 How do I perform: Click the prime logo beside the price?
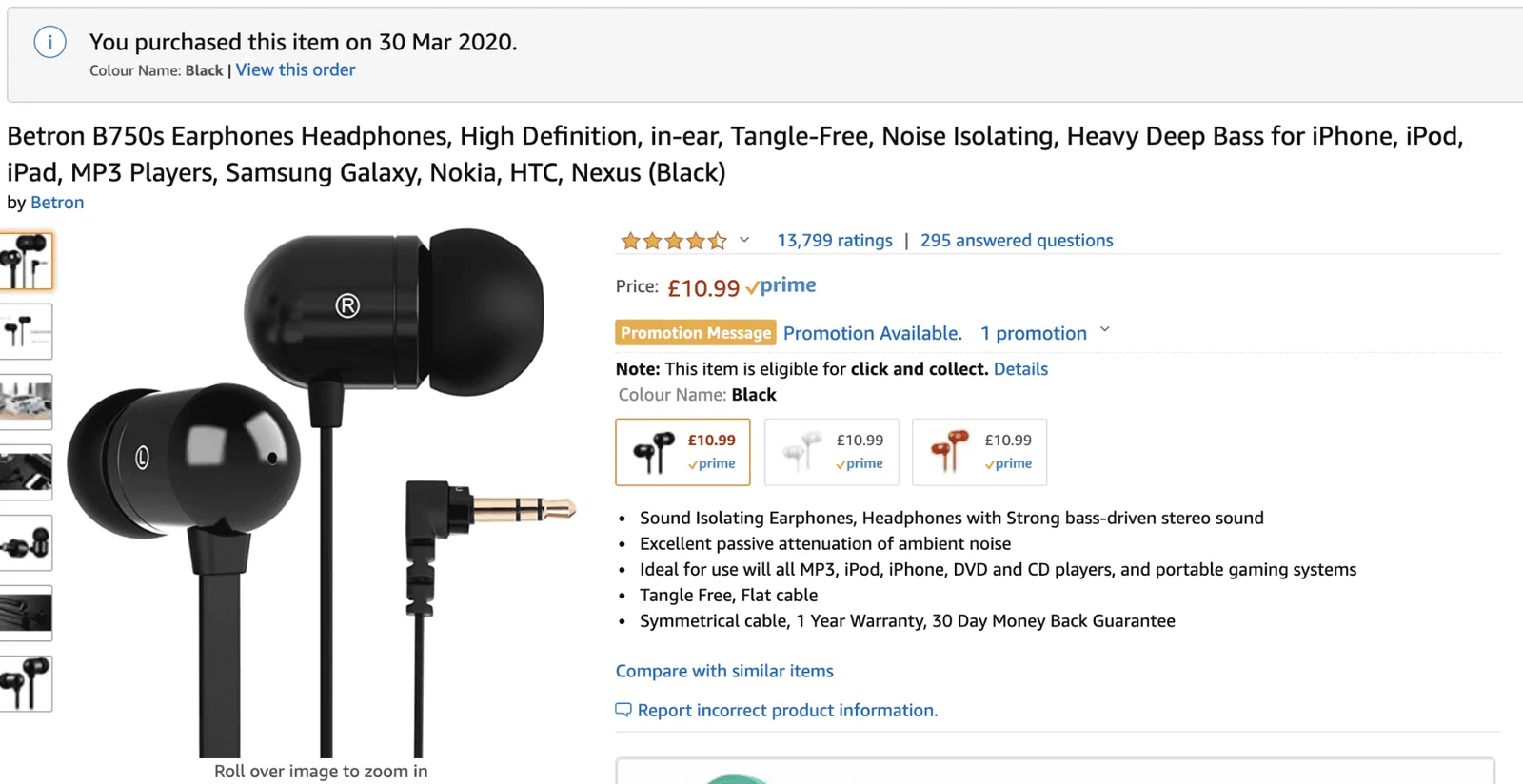(x=781, y=285)
